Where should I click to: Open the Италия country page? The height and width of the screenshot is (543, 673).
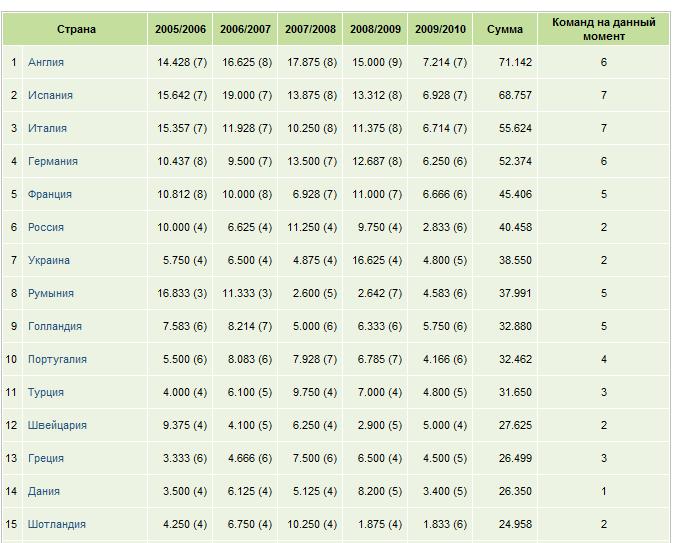tap(48, 128)
